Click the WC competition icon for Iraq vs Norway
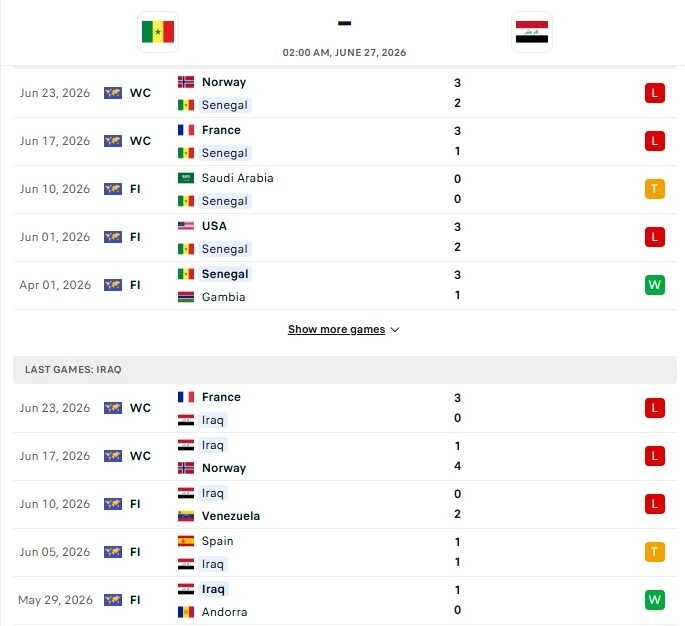 [113, 456]
